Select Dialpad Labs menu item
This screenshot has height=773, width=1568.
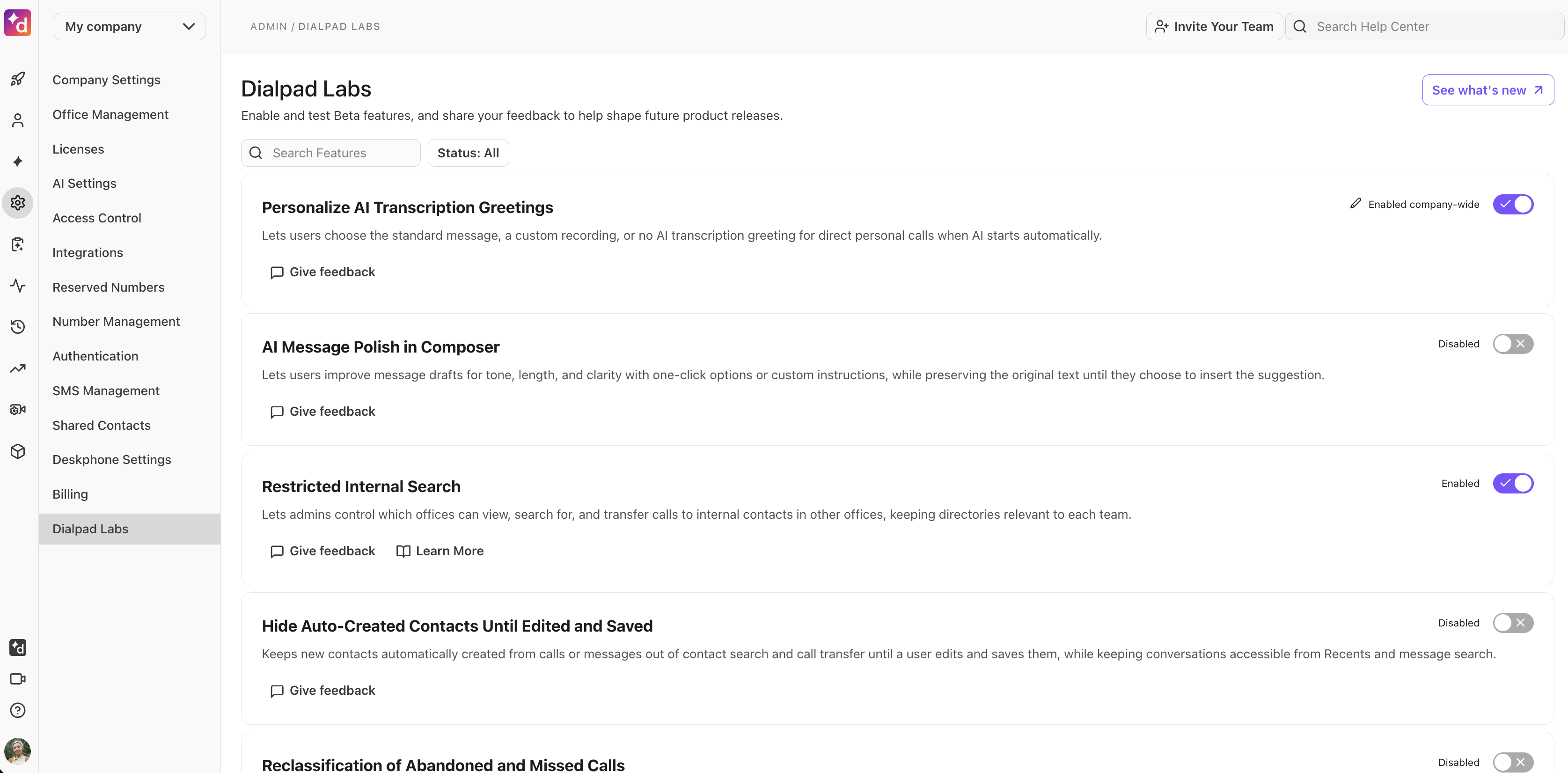click(x=130, y=529)
